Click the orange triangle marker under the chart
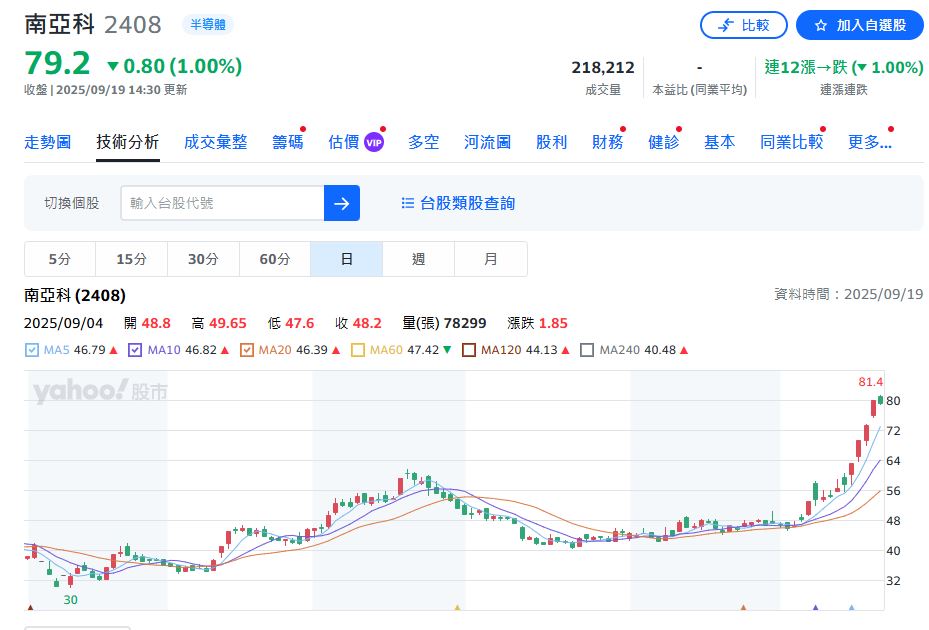929x630 pixels. coord(457,607)
